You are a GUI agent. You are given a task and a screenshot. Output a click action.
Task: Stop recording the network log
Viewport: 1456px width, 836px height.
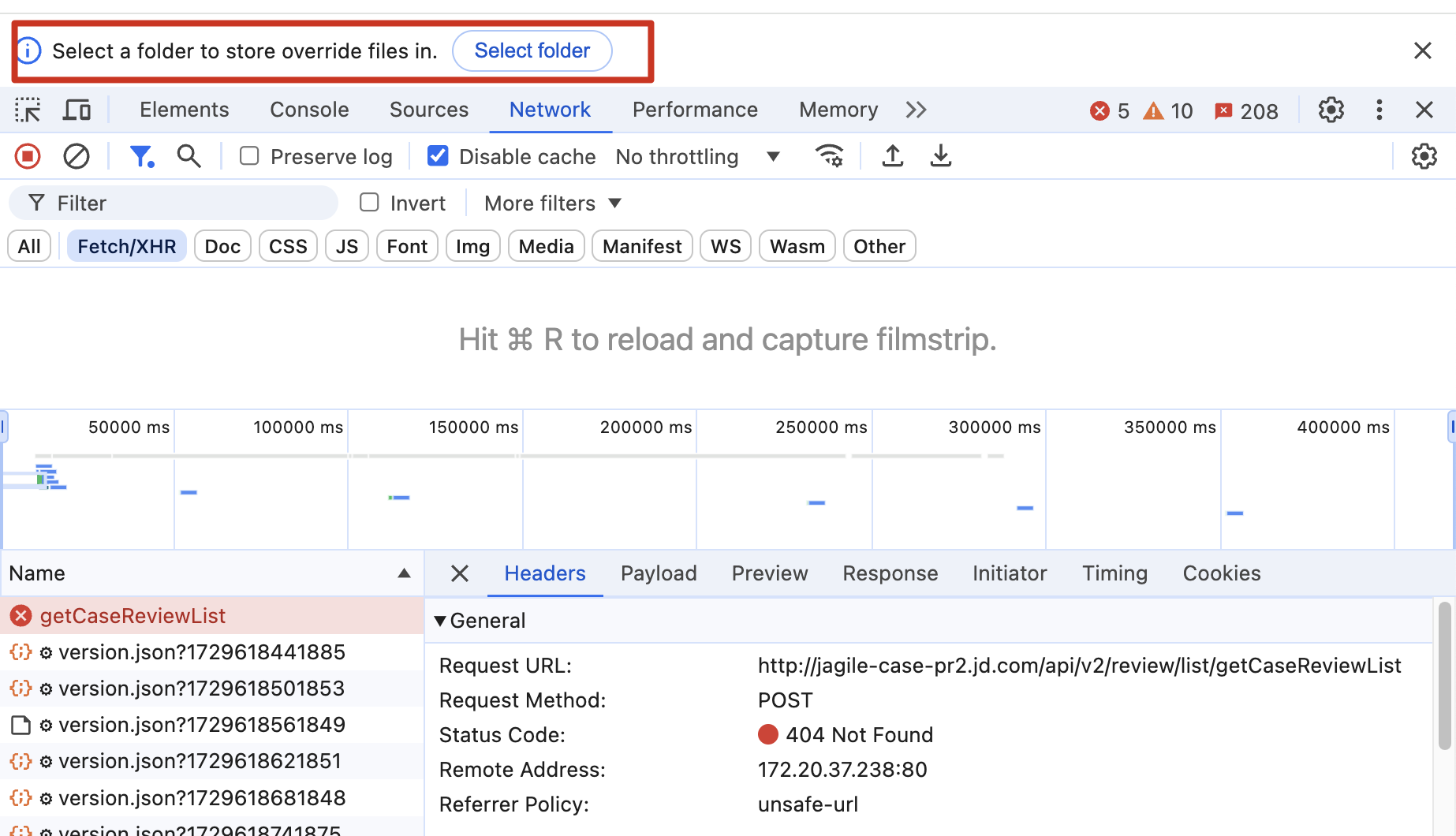[28, 156]
